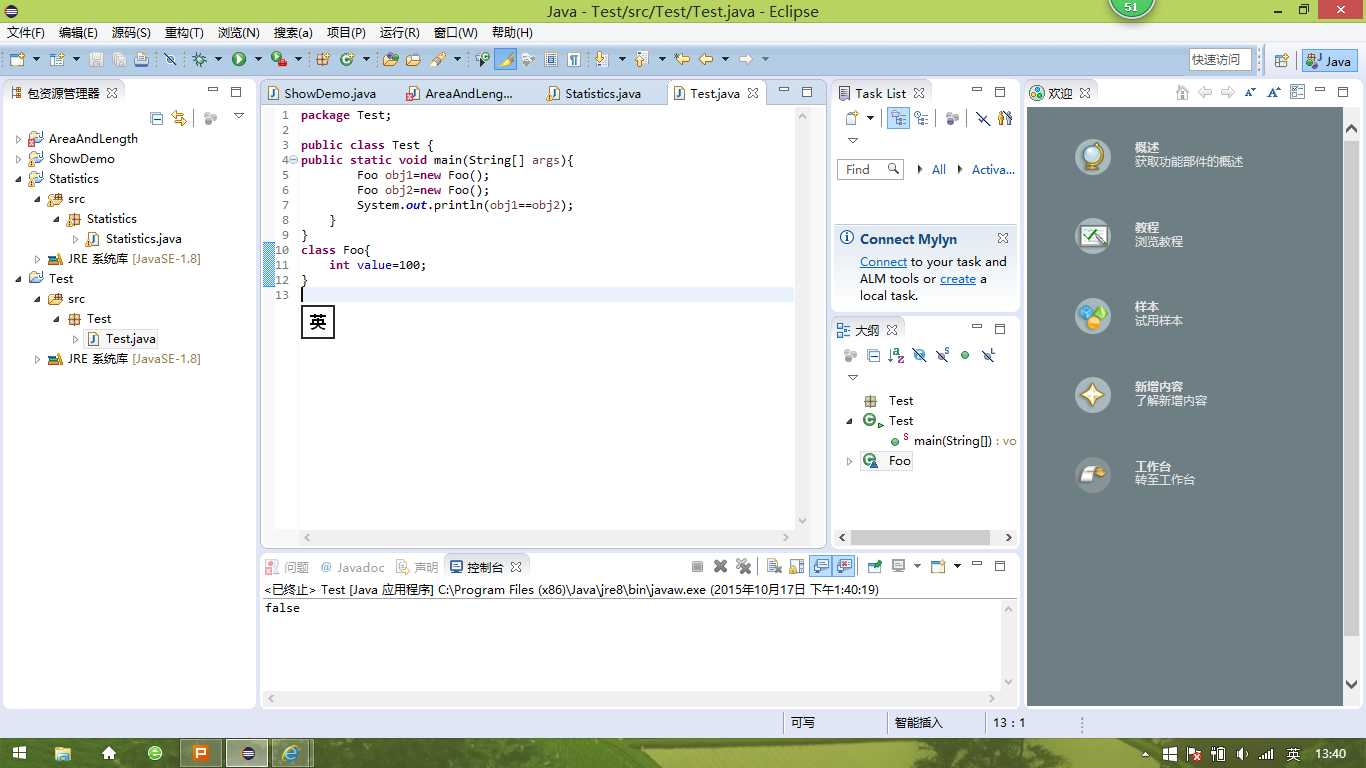
Task: Click the Find field in Task List
Action: pyautogui.click(x=863, y=170)
